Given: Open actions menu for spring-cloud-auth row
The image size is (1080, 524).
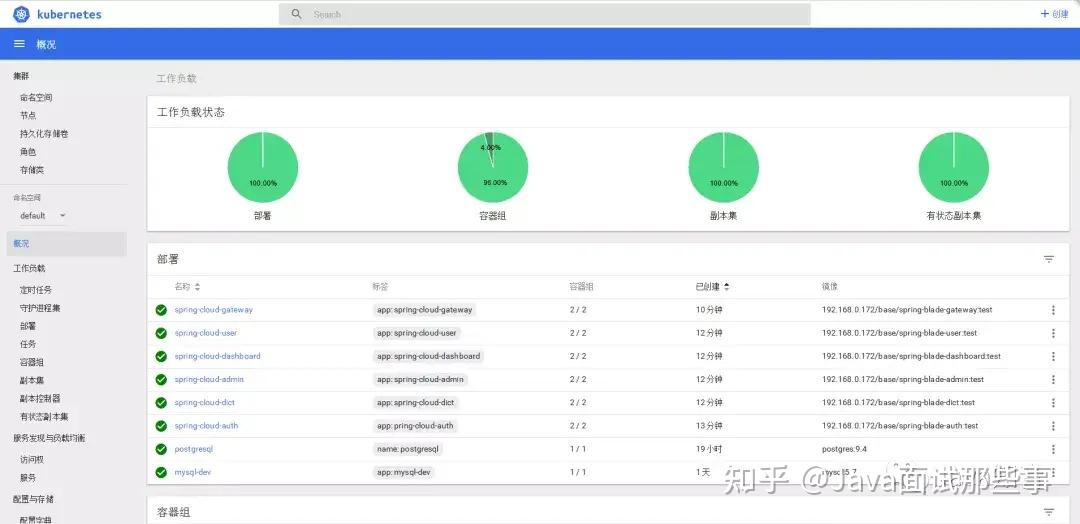Looking at the screenshot, I should tap(1052, 426).
